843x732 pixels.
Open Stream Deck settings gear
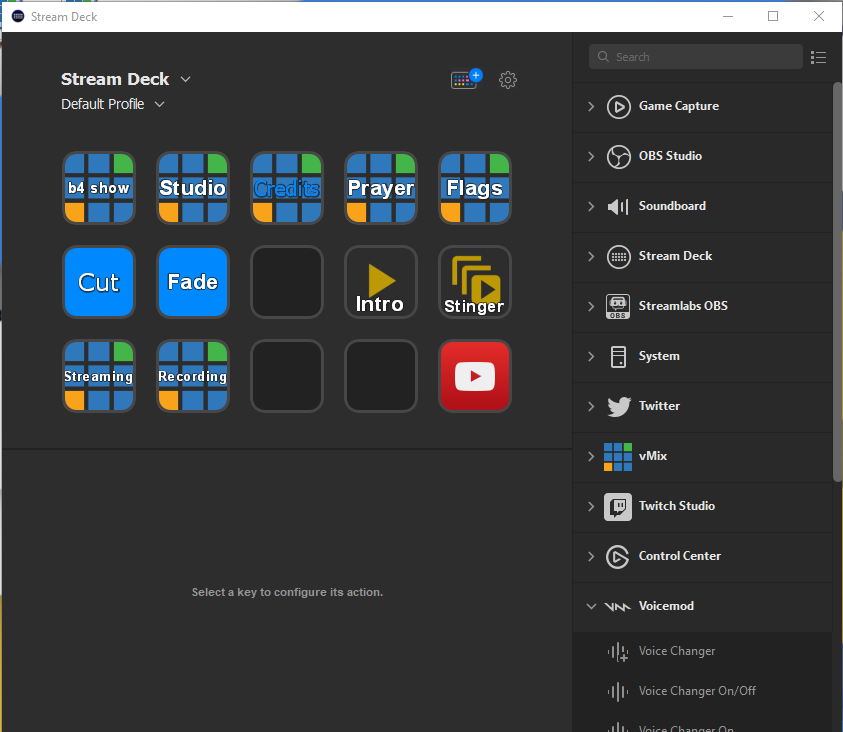pyautogui.click(x=507, y=80)
